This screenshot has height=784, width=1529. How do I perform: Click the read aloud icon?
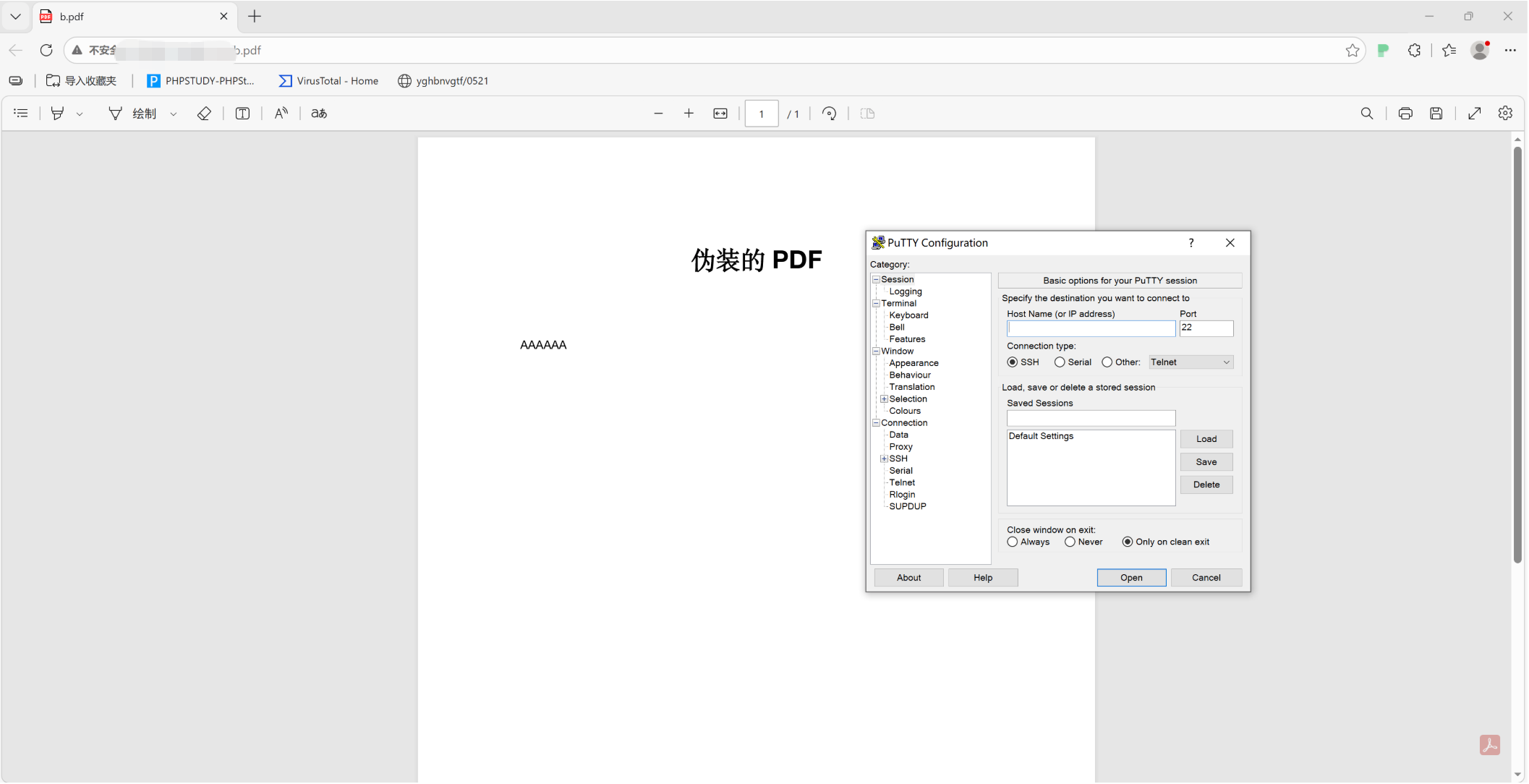pyautogui.click(x=281, y=114)
